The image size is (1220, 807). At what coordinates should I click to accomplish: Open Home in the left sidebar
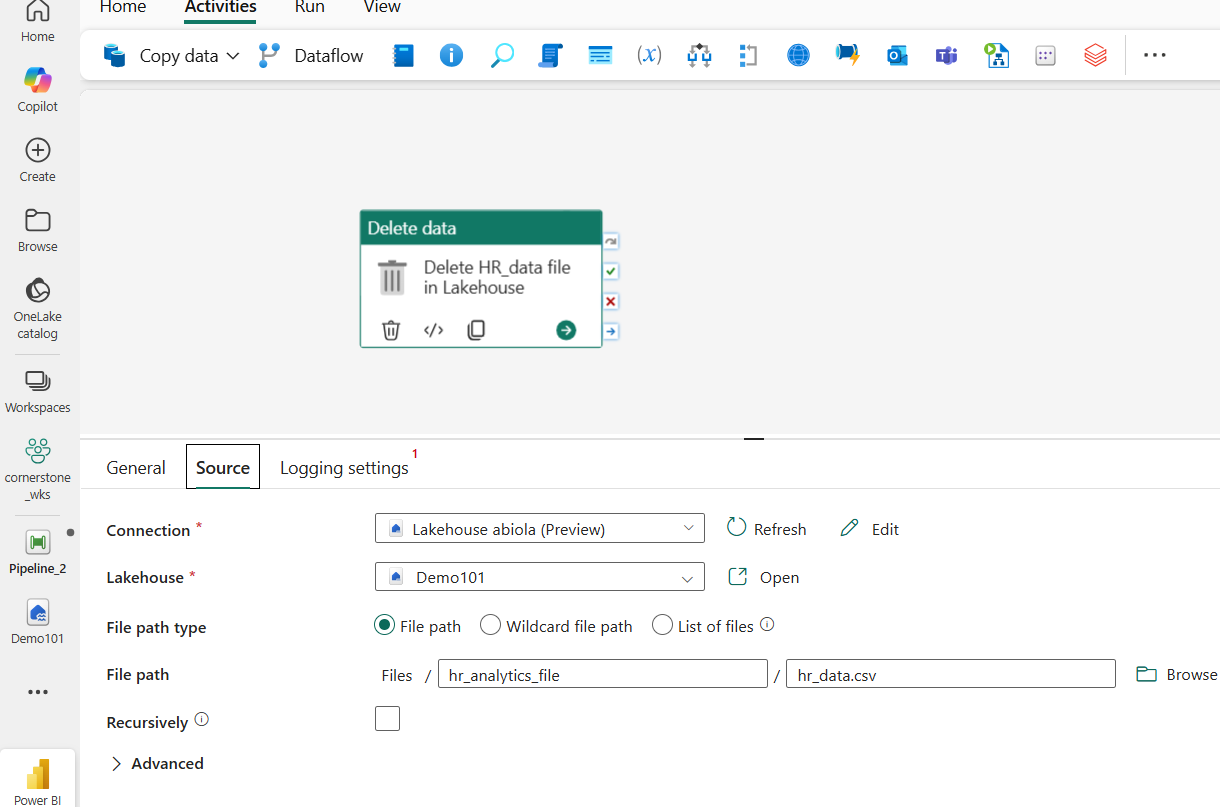tap(38, 22)
